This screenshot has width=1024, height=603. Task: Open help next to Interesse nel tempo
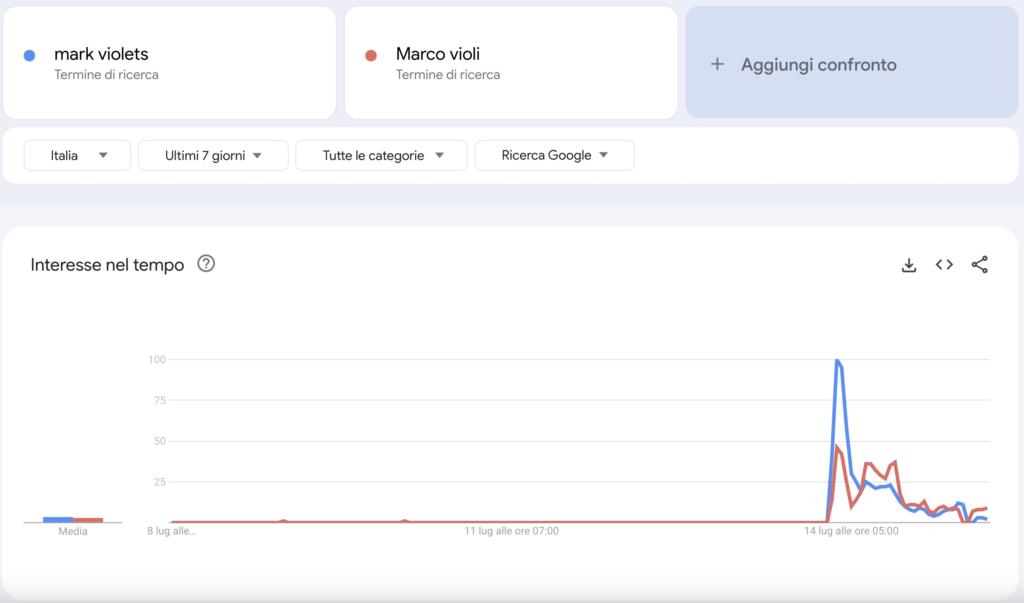click(206, 265)
